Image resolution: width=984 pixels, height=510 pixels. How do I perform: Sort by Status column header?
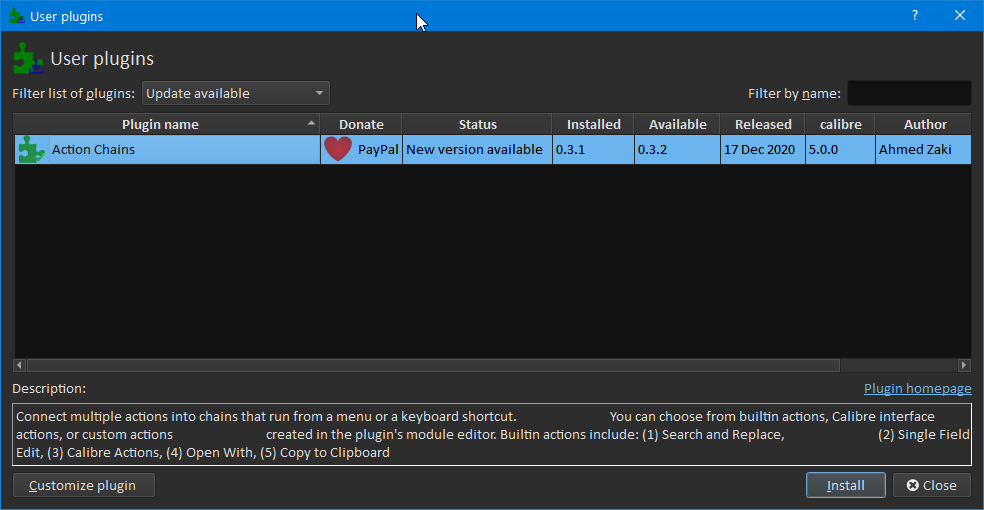477,124
